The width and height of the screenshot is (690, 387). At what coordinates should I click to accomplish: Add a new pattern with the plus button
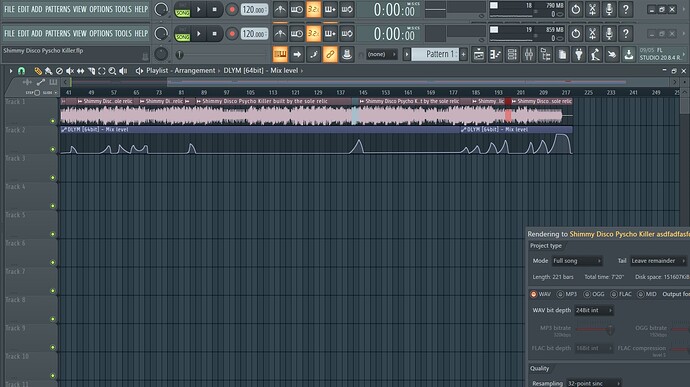463,54
